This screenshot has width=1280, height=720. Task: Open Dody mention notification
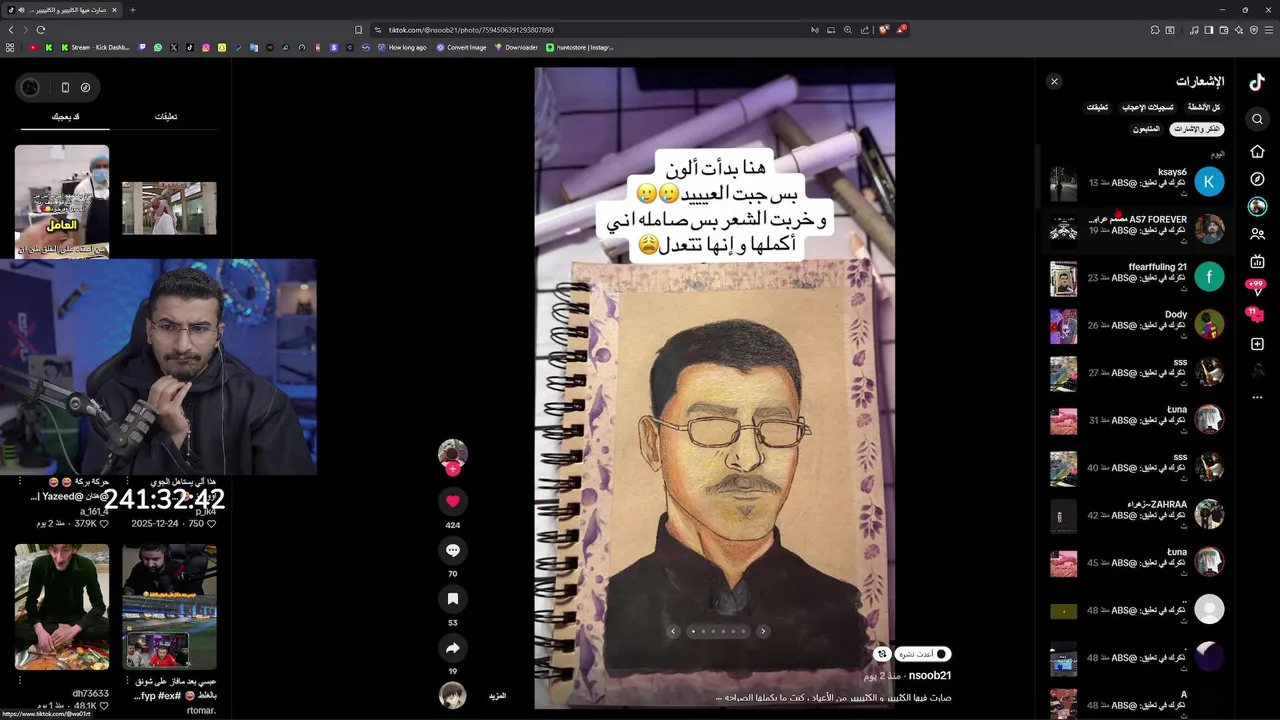[x=1137, y=325]
